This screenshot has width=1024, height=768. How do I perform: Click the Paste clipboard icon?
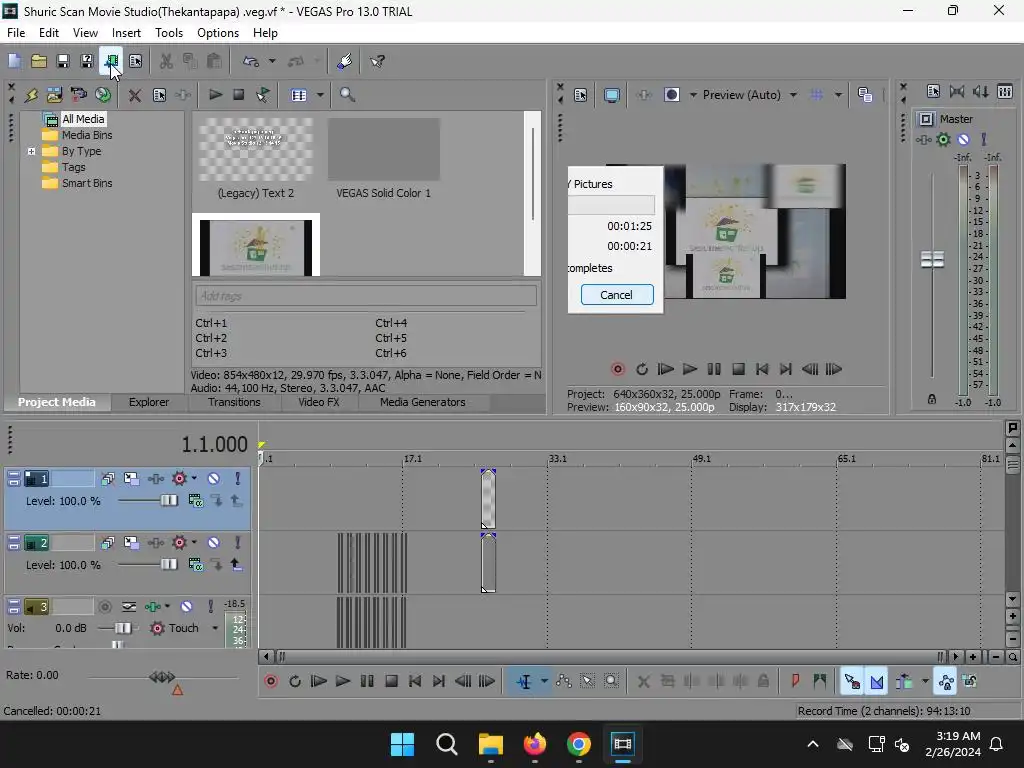[214, 61]
